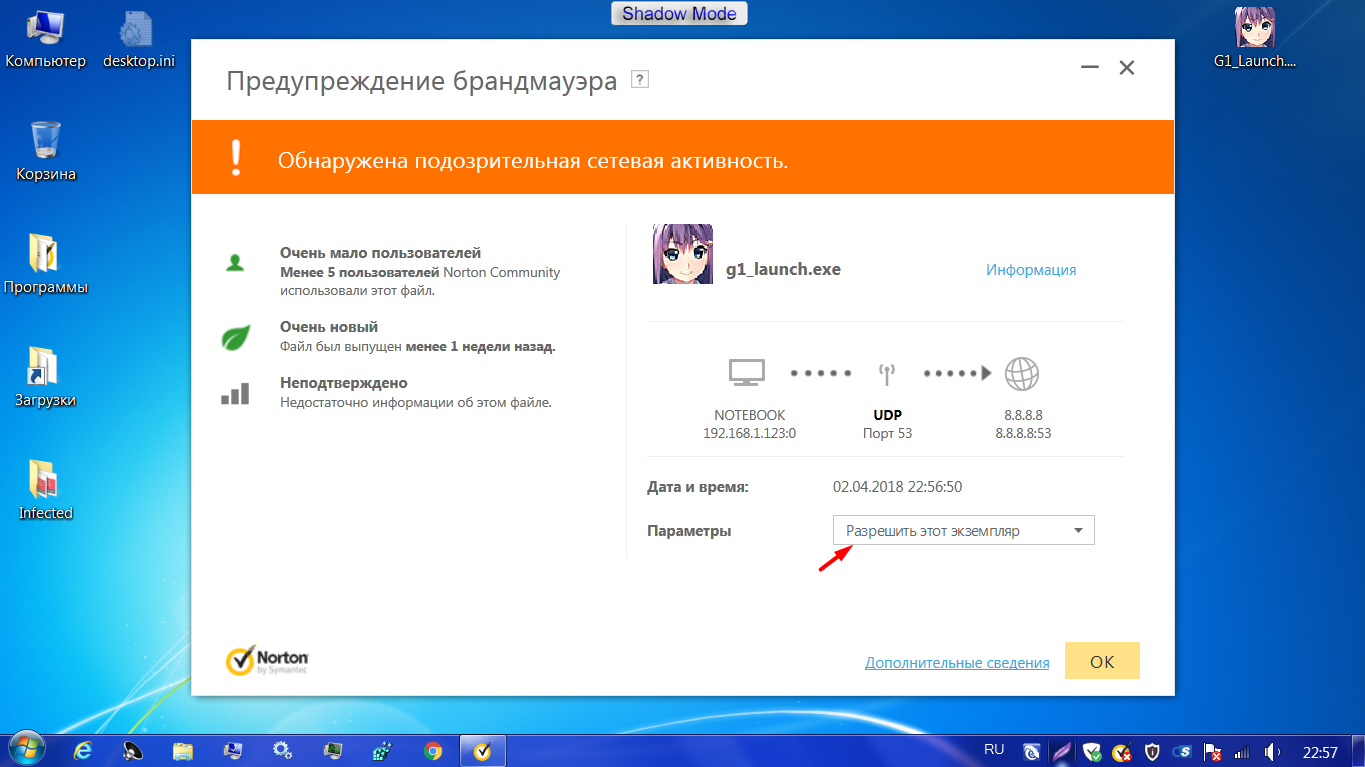Click the date value 02.04.2018 22:56:50
Image resolution: width=1365 pixels, height=767 pixels.
[x=898, y=487]
